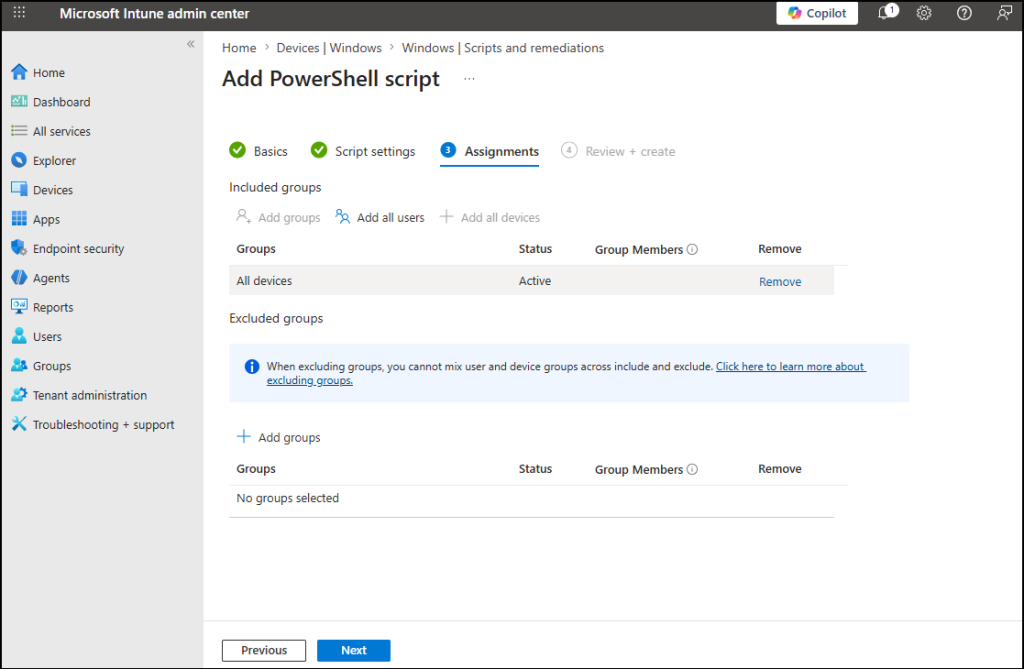This screenshot has height=669, width=1024.
Task: Click the Next button
Action: tap(354, 650)
